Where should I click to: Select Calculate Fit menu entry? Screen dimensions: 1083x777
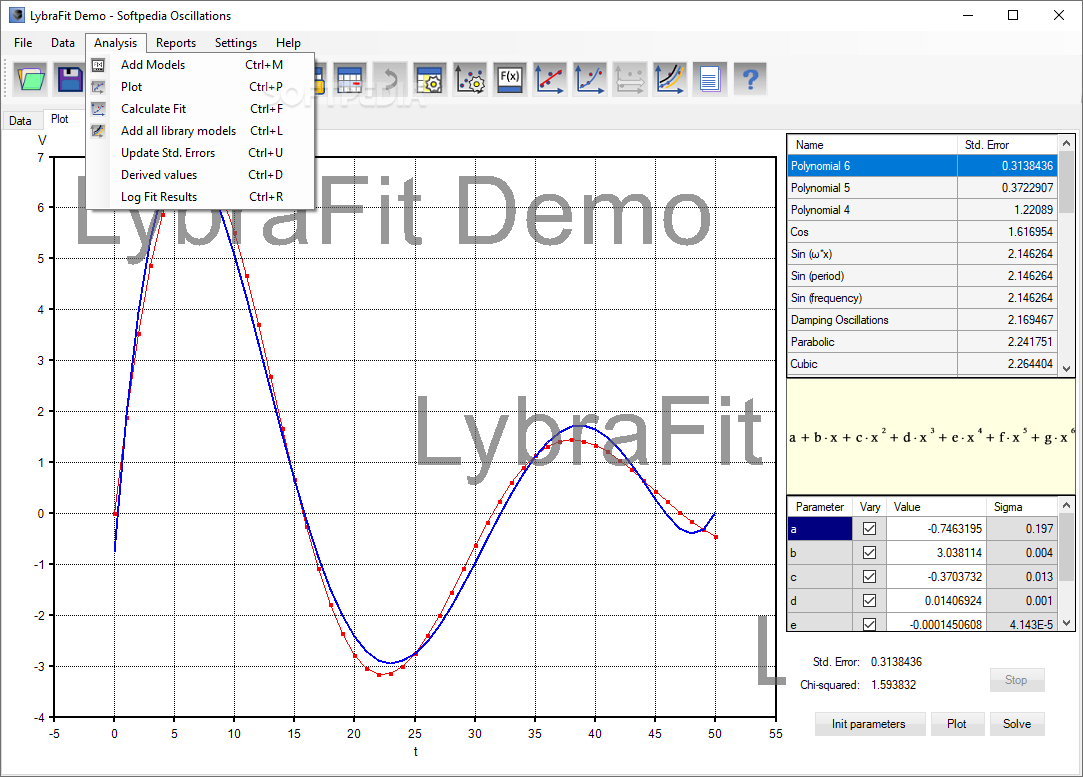(200, 109)
